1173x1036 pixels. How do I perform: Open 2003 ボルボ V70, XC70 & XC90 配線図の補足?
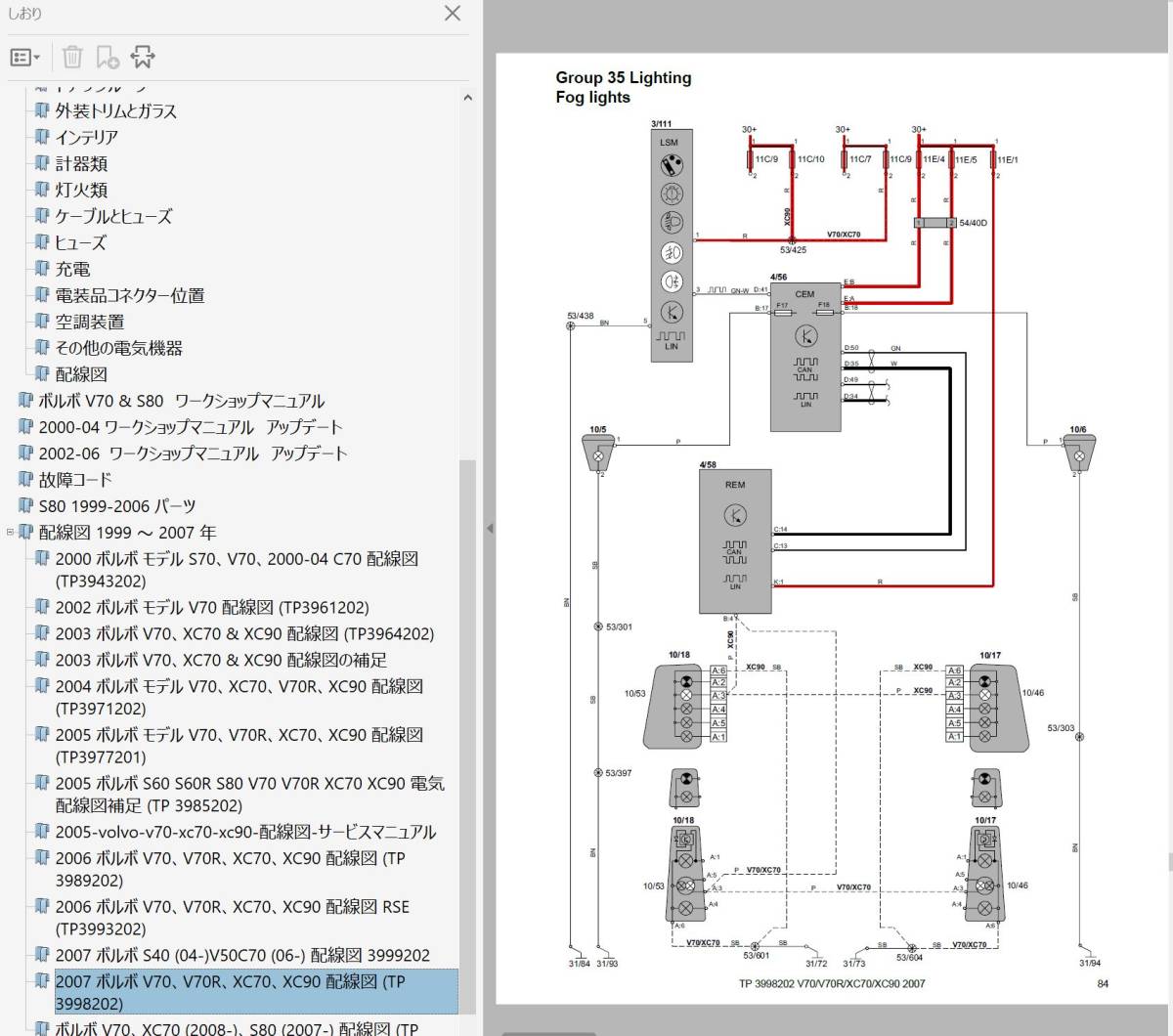[x=220, y=660]
